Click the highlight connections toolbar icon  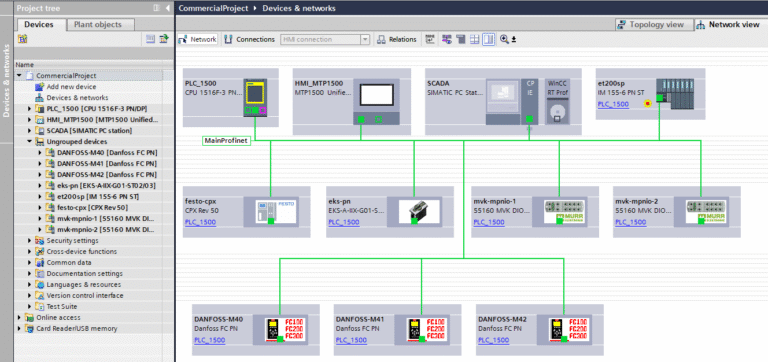pos(447,40)
